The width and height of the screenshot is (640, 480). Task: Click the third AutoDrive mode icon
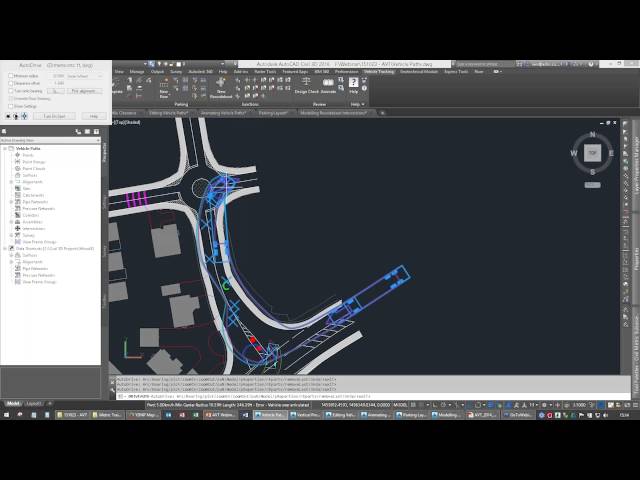pyautogui.click(x=24, y=116)
